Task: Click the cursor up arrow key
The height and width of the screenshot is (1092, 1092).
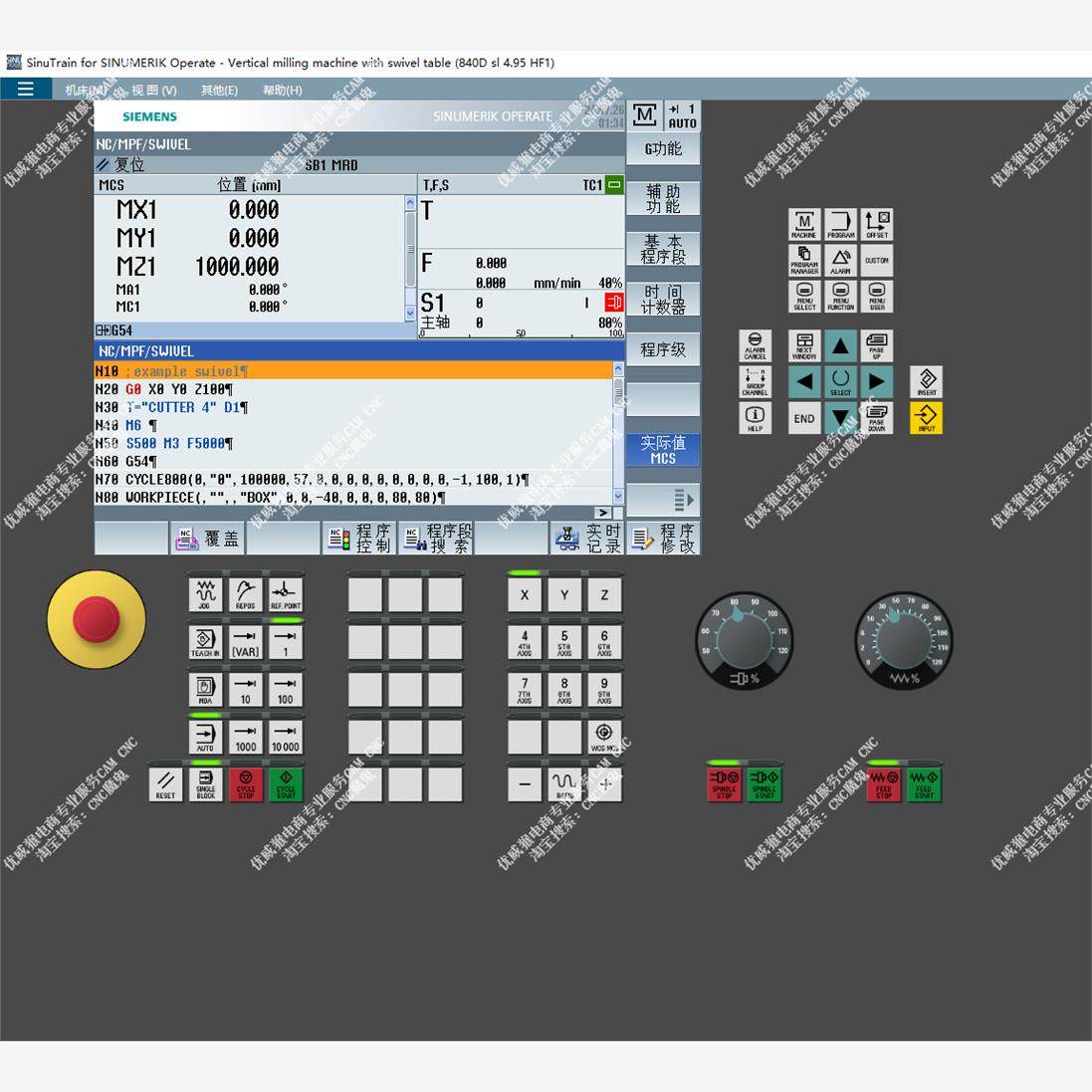Action: [840, 345]
